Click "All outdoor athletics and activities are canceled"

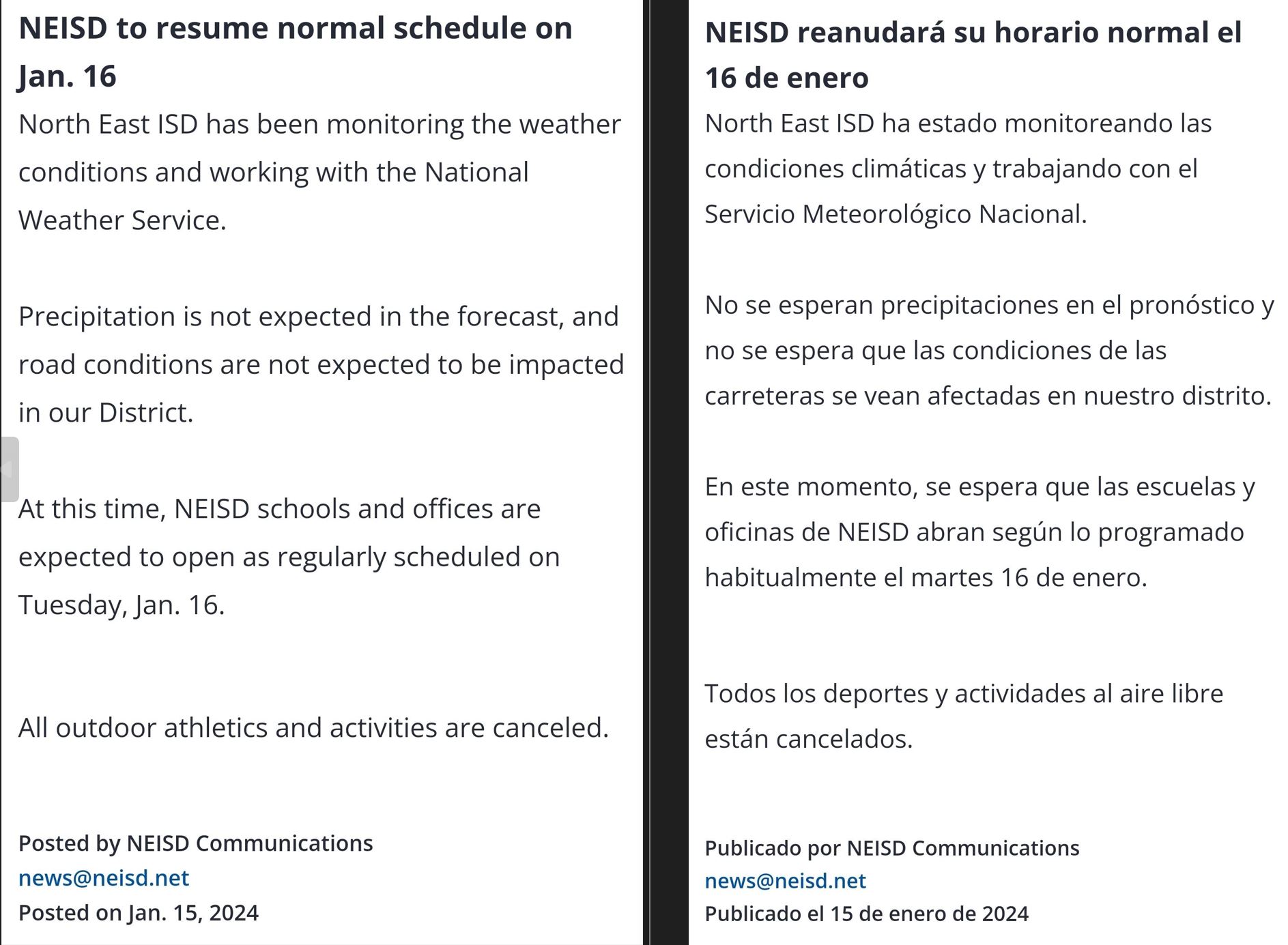click(x=313, y=728)
